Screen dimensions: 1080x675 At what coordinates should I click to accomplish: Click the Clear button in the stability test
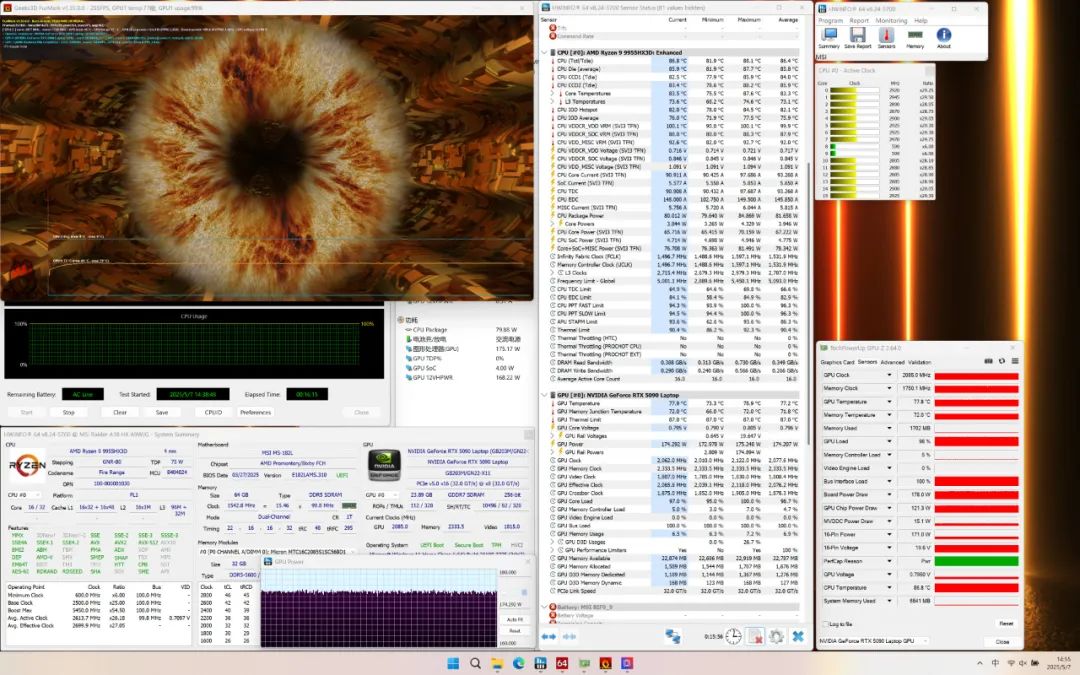pyautogui.click(x=120, y=413)
